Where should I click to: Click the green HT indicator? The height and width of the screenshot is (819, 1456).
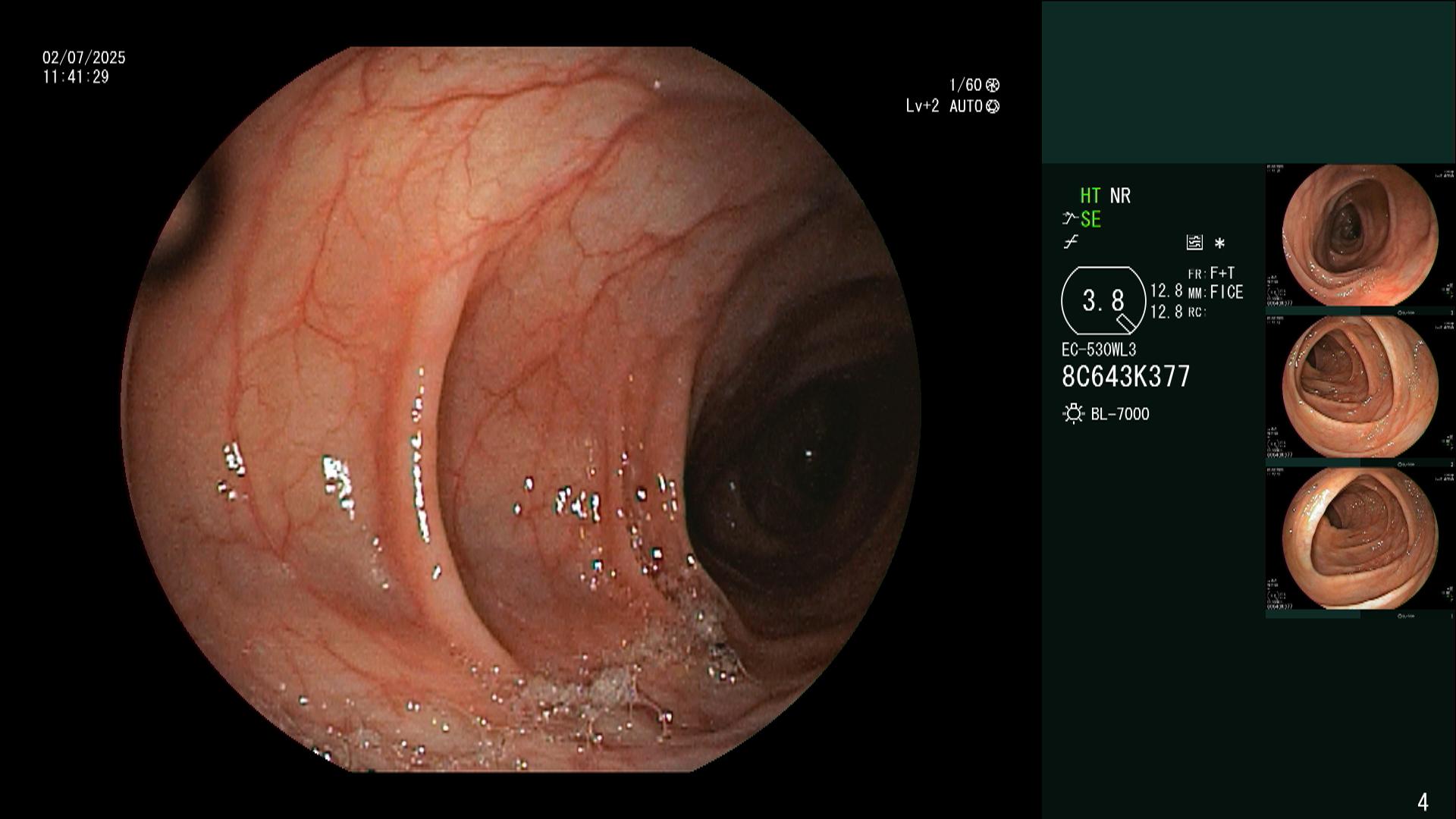point(1090,196)
